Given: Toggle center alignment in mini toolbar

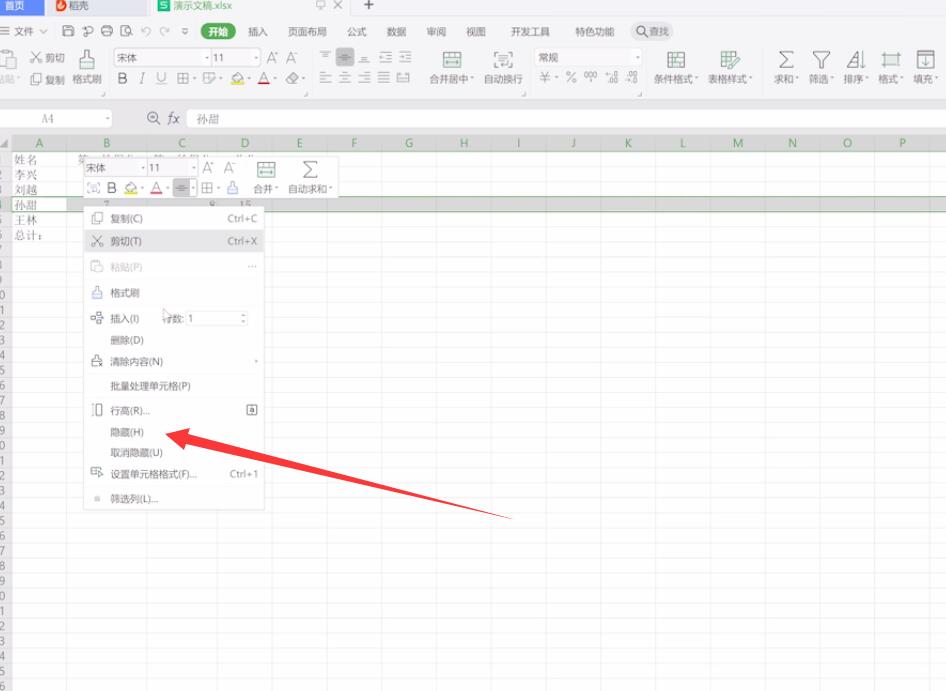Looking at the screenshot, I should tap(182, 188).
